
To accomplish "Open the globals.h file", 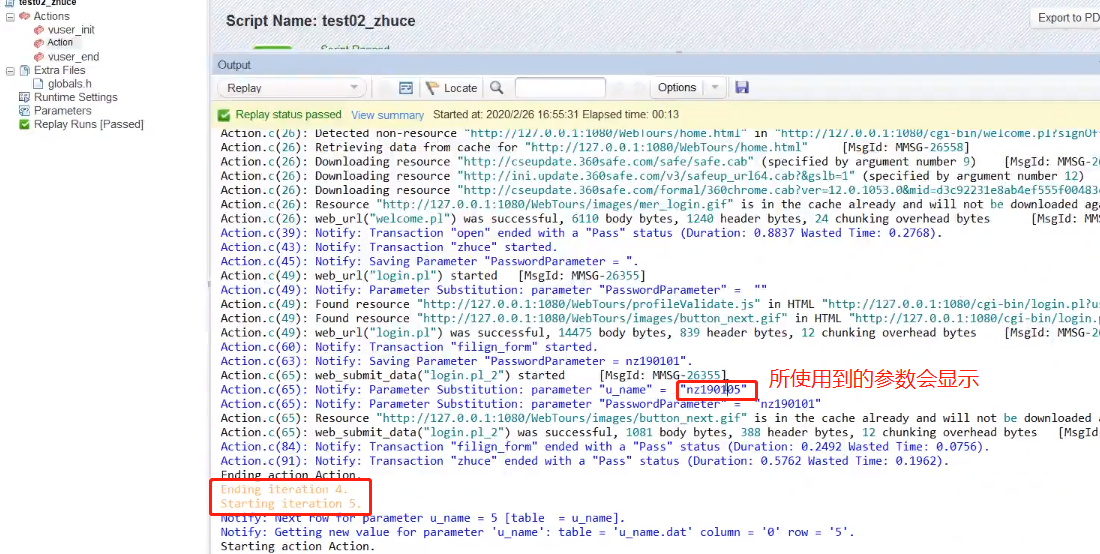I will (69, 84).
